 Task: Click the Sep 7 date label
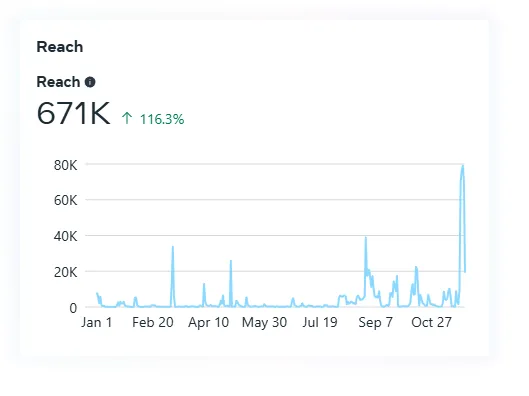click(375, 322)
